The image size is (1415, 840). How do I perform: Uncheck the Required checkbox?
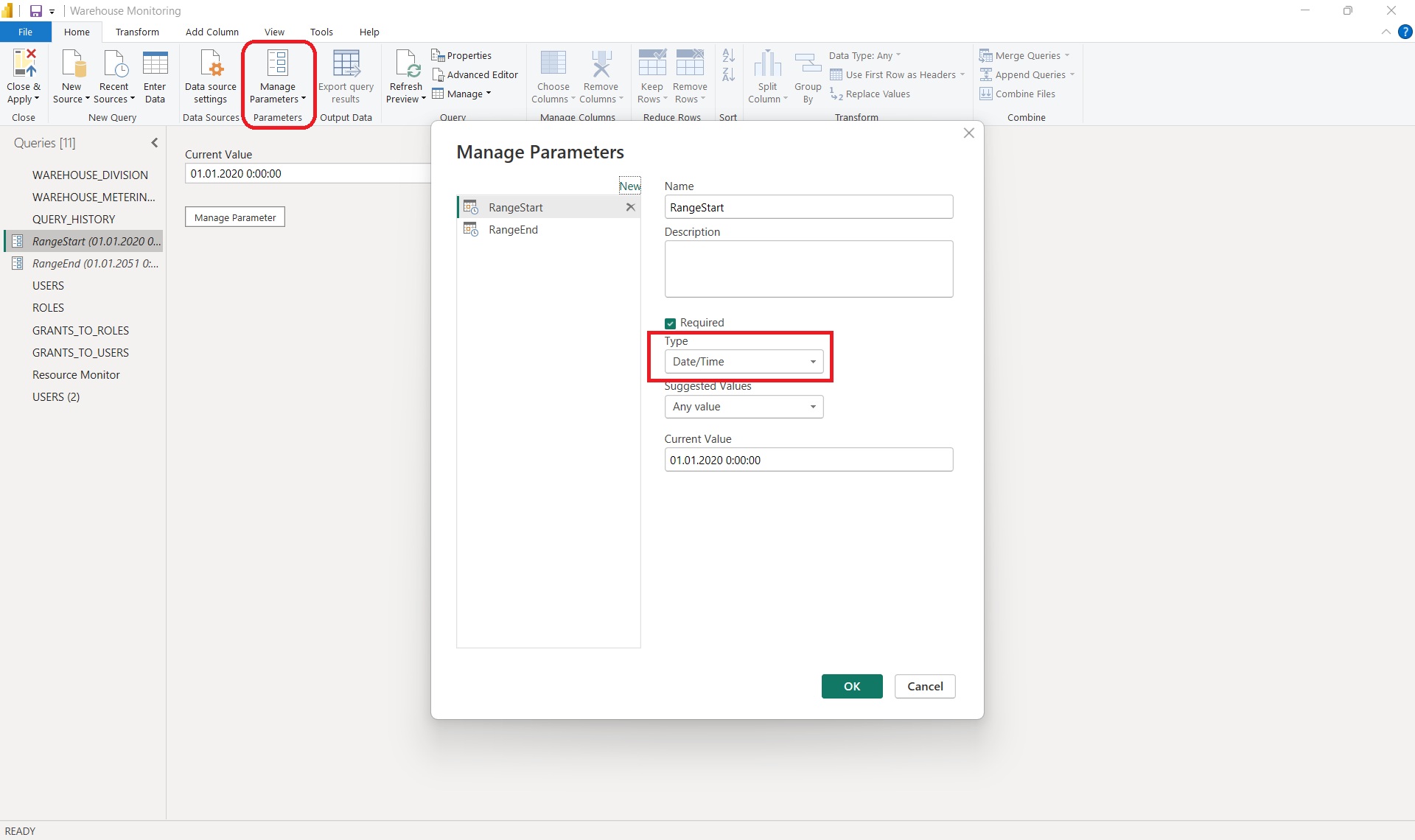[x=670, y=323]
